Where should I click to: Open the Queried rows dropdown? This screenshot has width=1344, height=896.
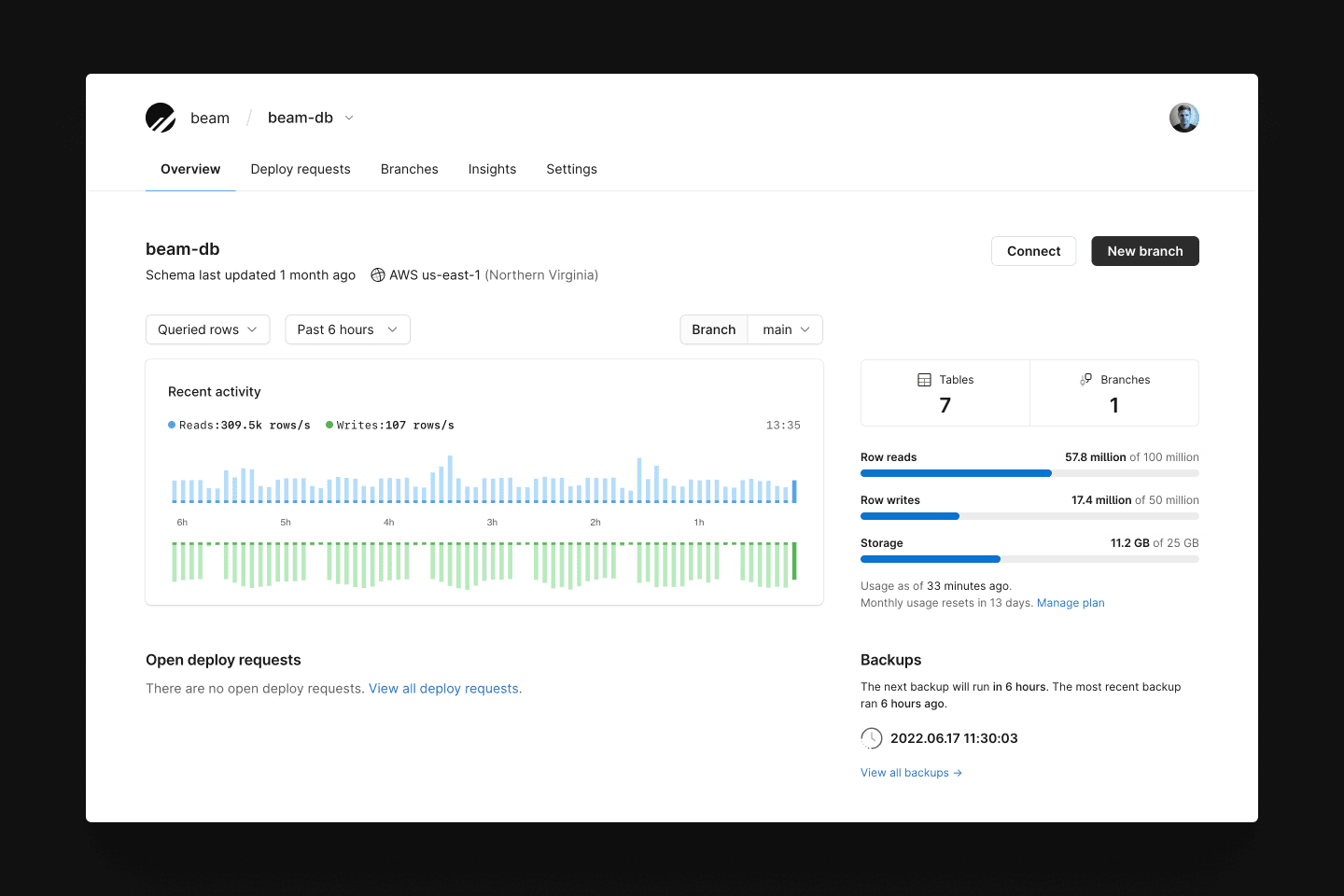click(207, 329)
